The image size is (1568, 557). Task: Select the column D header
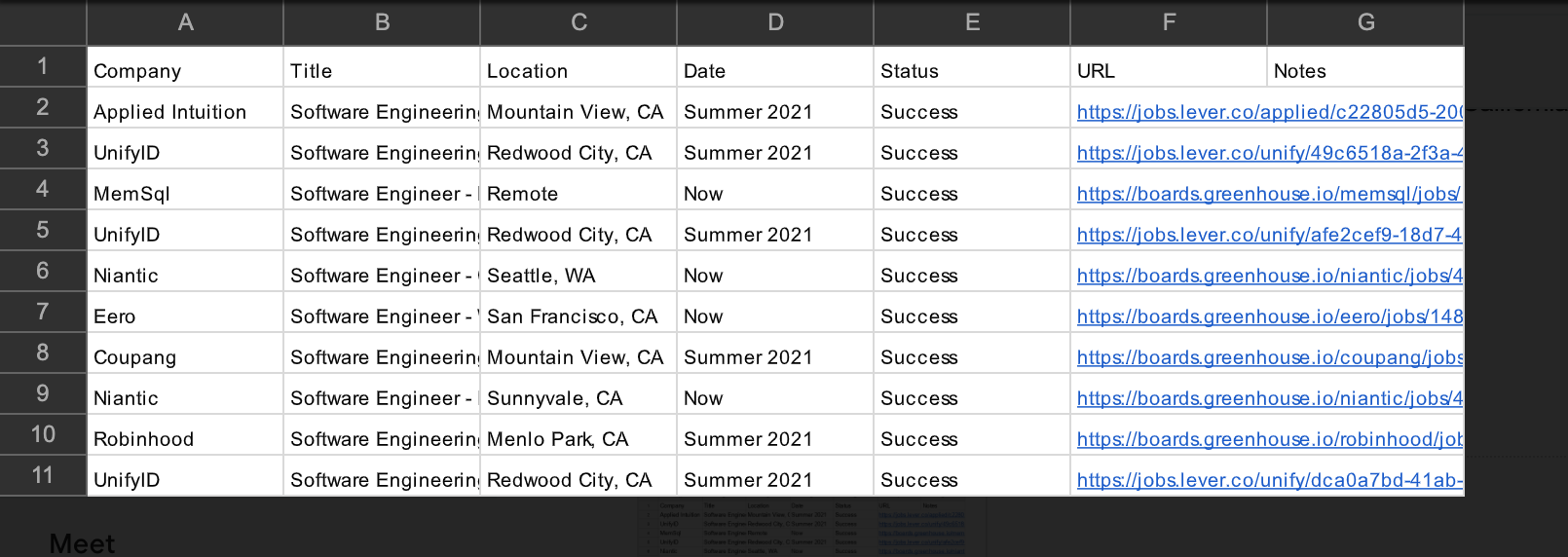775,22
